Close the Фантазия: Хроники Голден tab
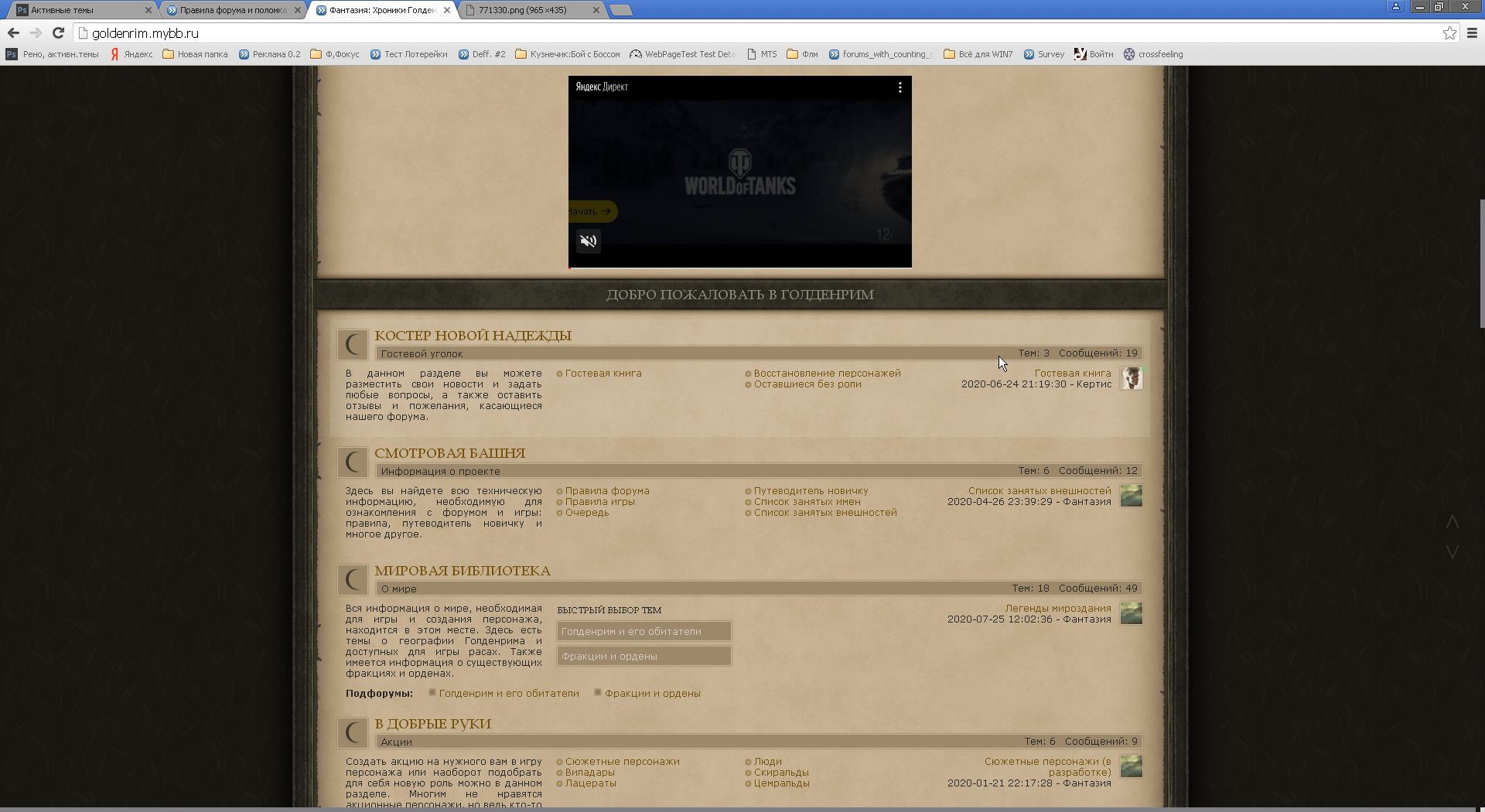 click(x=447, y=10)
